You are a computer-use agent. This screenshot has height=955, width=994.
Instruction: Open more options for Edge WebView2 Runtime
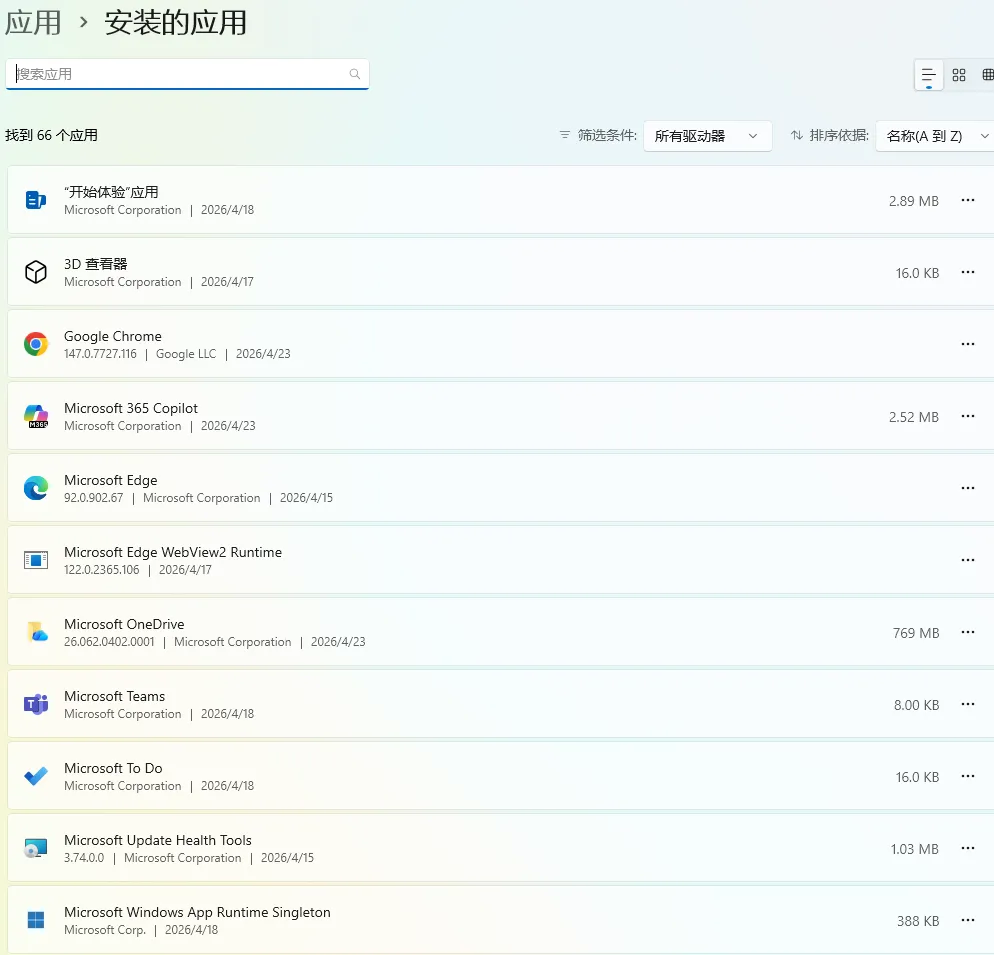pos(968,560)
